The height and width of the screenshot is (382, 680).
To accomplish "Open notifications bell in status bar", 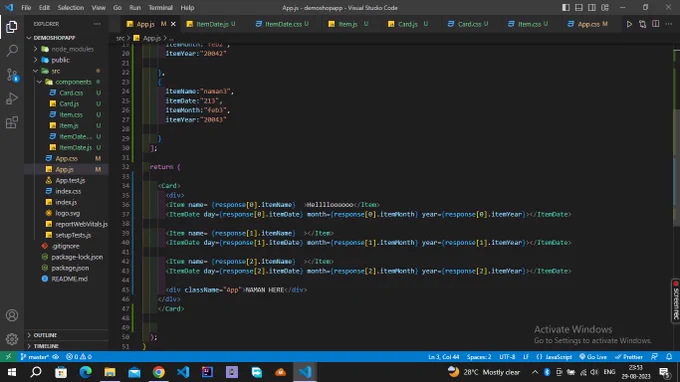I will pyautogui.click(x=669, y=357).
